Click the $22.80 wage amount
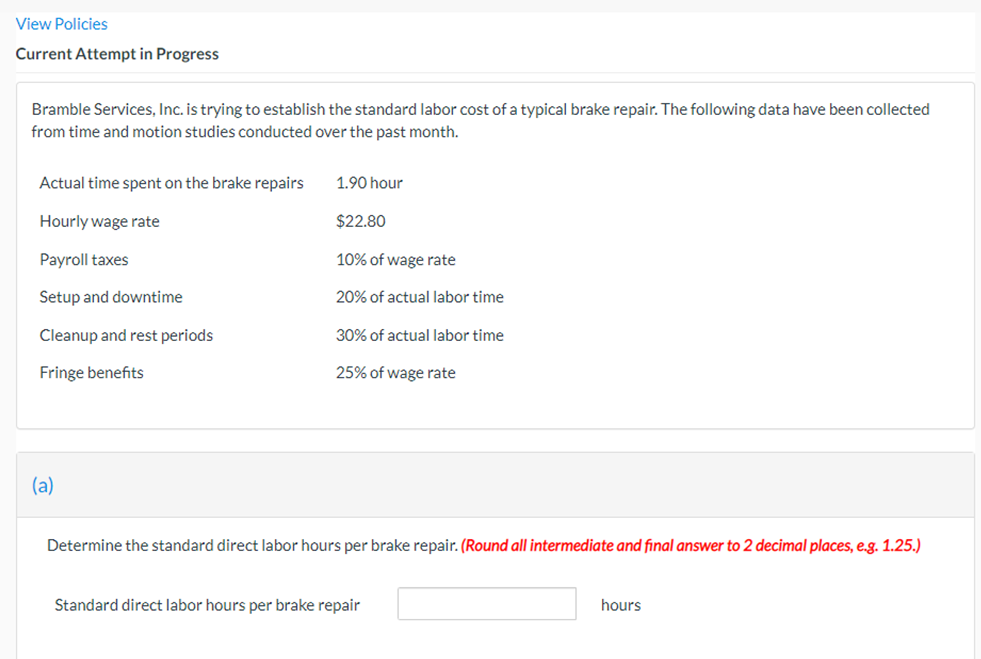The image size is (981, 659). pyautogui.click(x=357, y=221)
